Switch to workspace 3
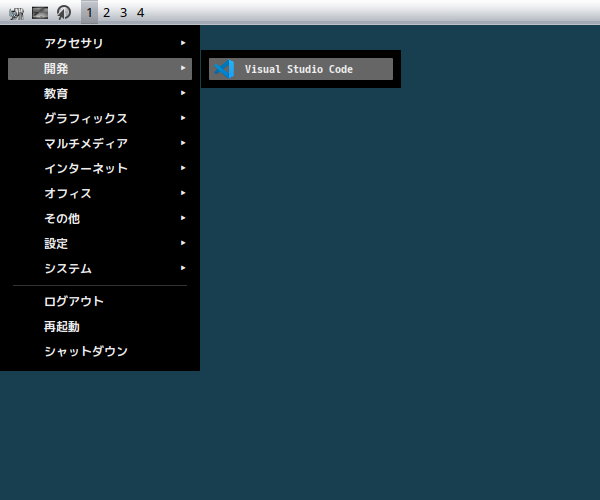The height and width of the screenshot is (500, 600). point(123,13)
